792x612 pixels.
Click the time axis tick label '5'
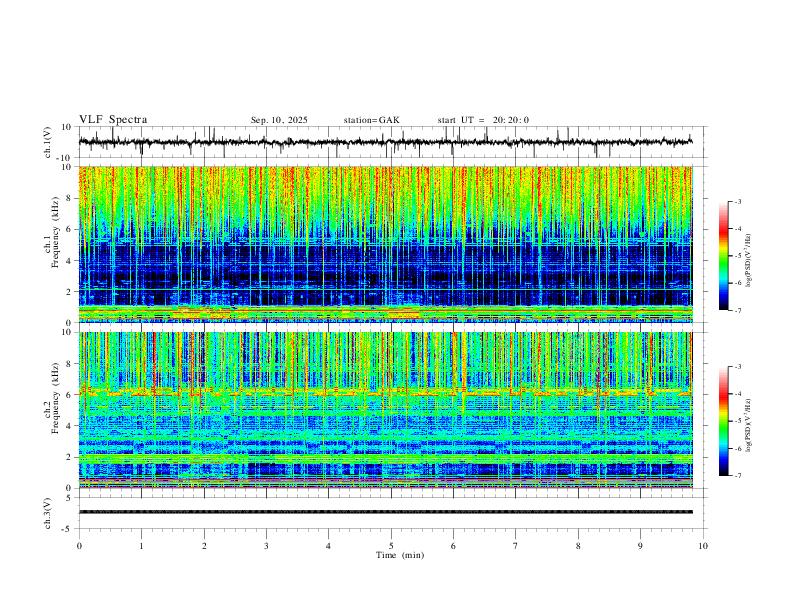click(391, 546)
